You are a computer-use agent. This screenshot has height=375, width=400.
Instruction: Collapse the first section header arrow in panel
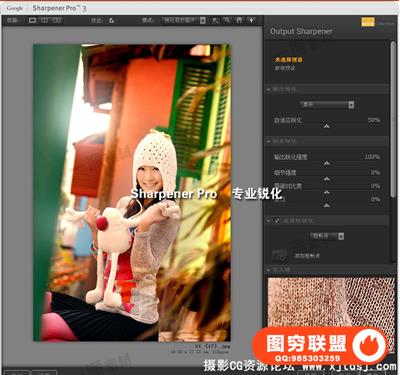point(268,90)
